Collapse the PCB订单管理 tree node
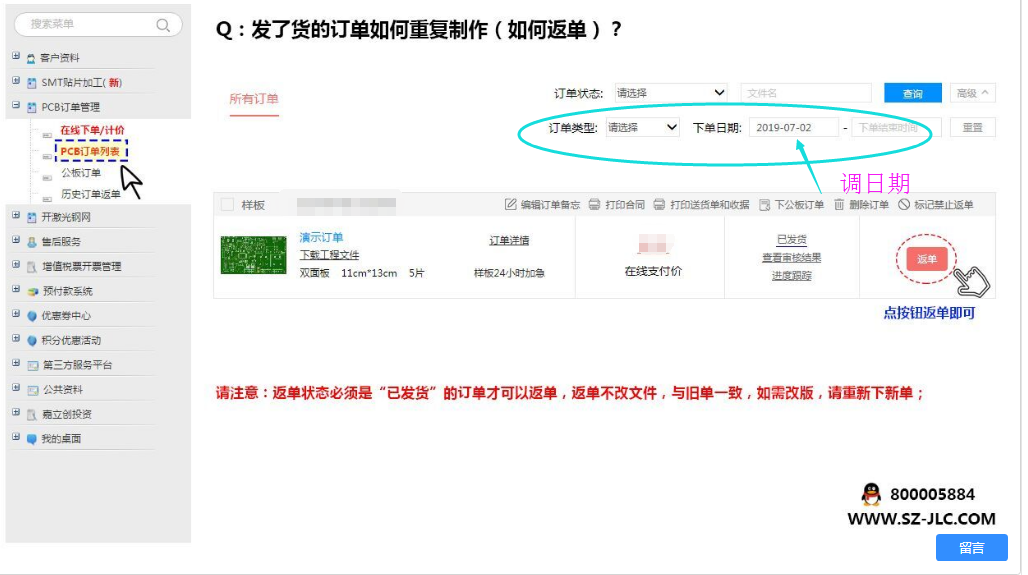 pos(16,106)
